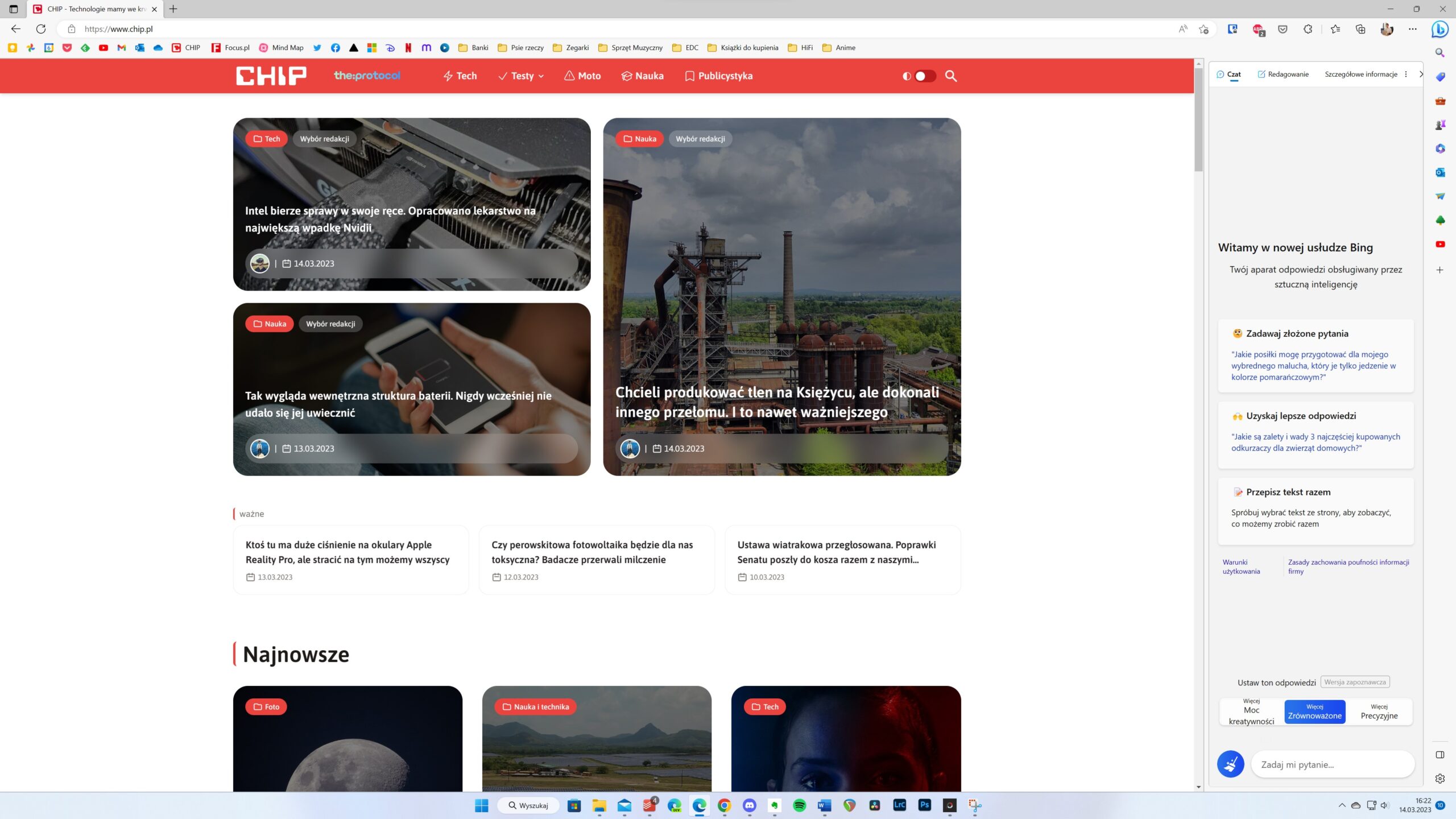This screenshot has width=1456, height=819.
Task: Open the Nauka menu section
Action: pos(643,76)
